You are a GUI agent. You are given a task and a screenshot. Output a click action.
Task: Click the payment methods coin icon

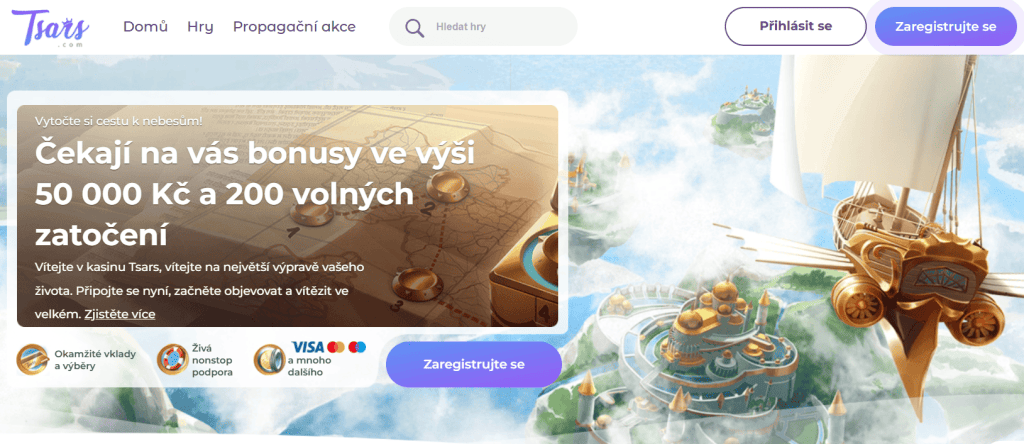(269, 360)
